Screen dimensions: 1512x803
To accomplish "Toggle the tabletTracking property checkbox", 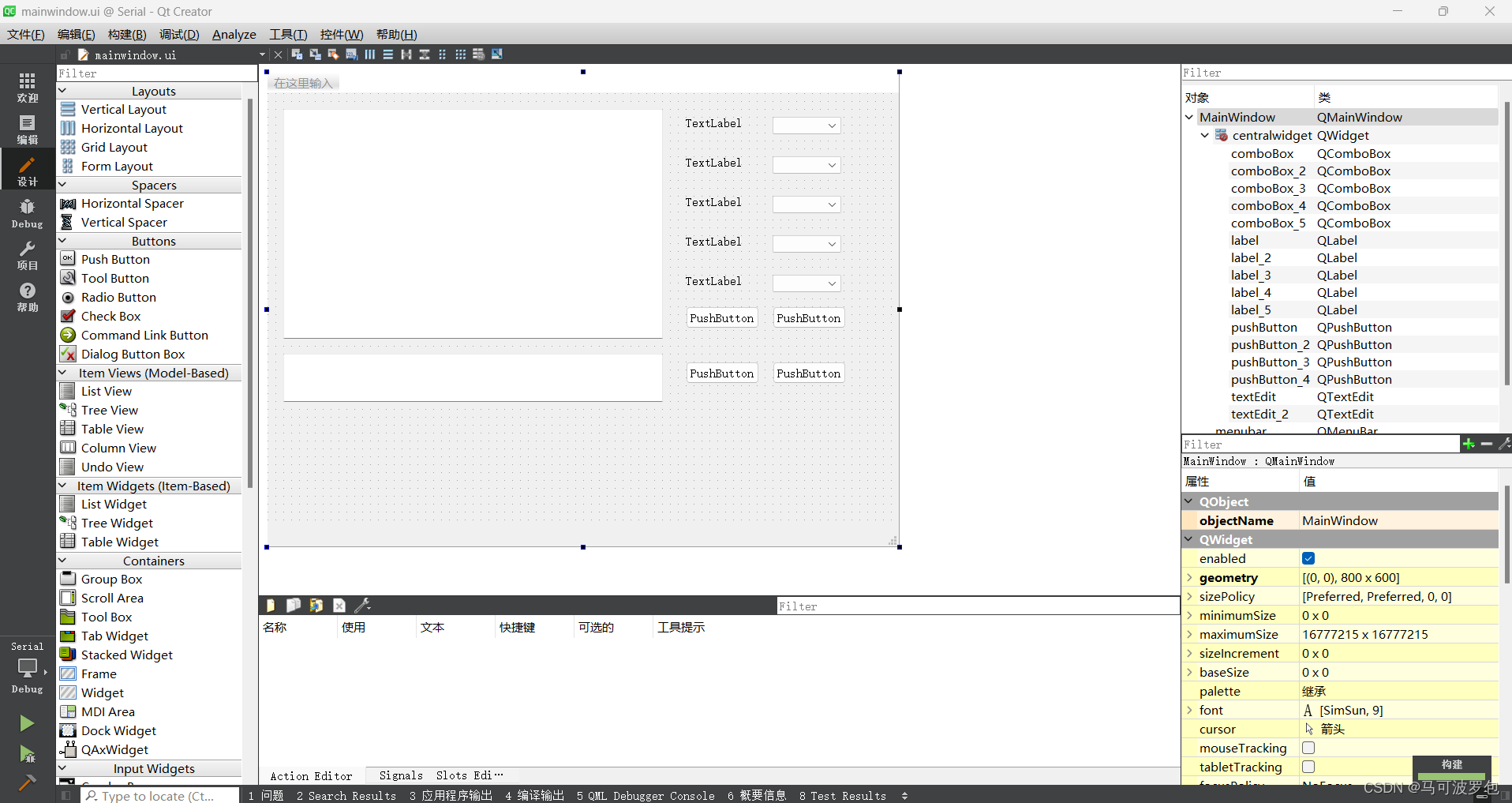I will pyautogui.click(x=1308, y=767).
